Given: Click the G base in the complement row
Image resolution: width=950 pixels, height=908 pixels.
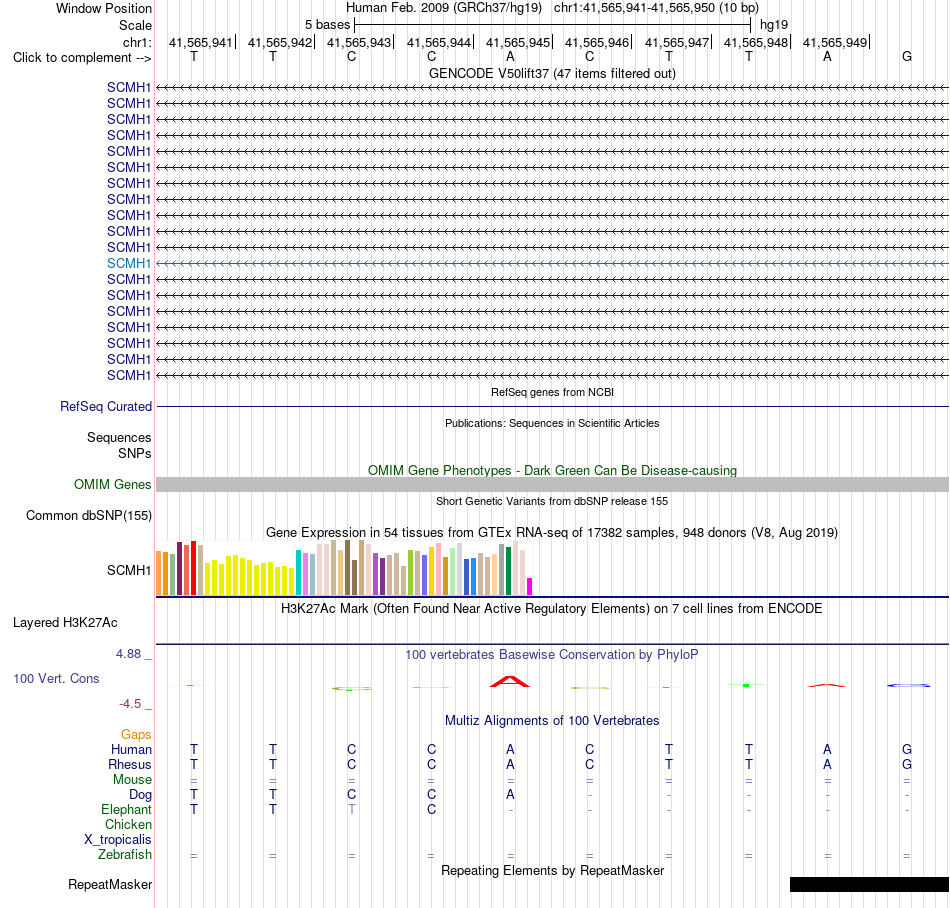Looking at the screenshot, I should pos(906,56).
